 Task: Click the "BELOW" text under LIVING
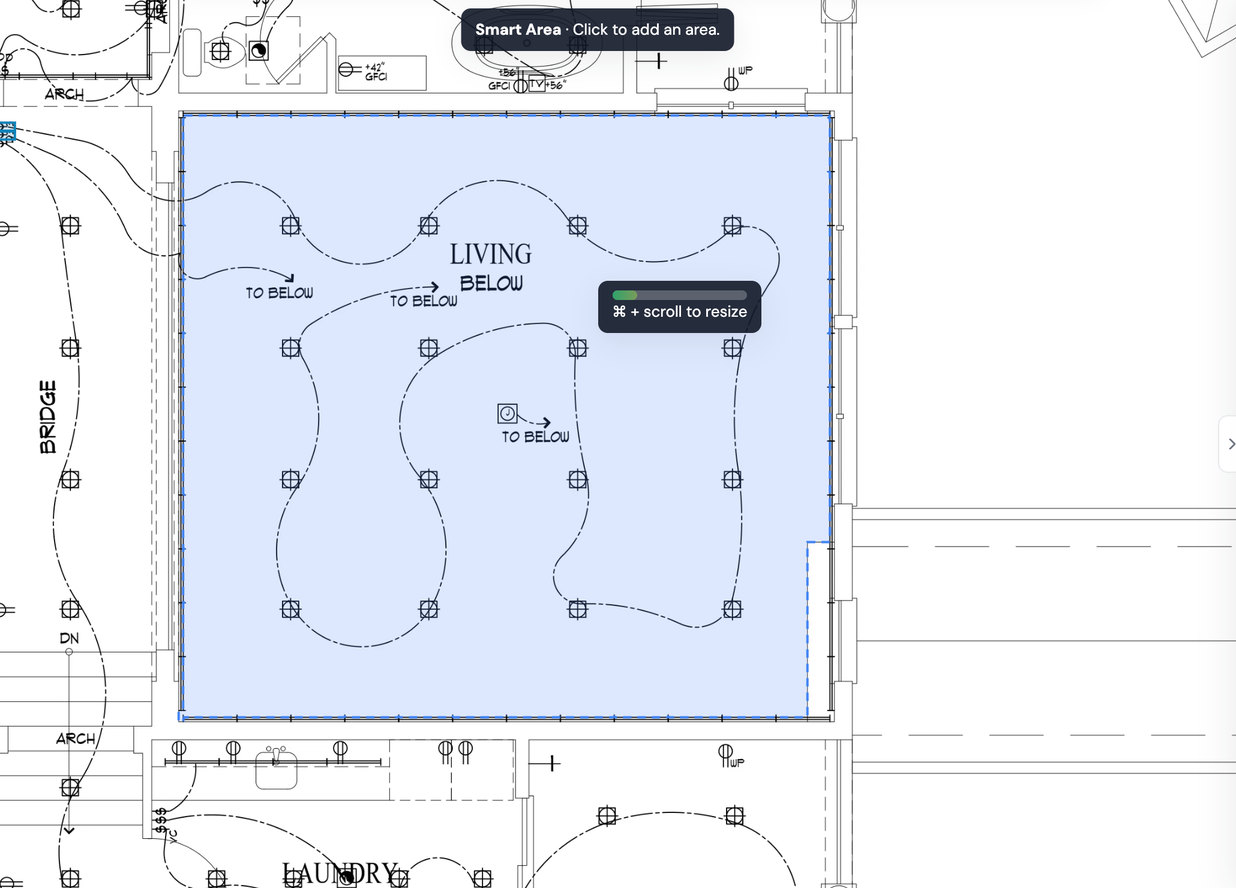(x=492, y=283)
